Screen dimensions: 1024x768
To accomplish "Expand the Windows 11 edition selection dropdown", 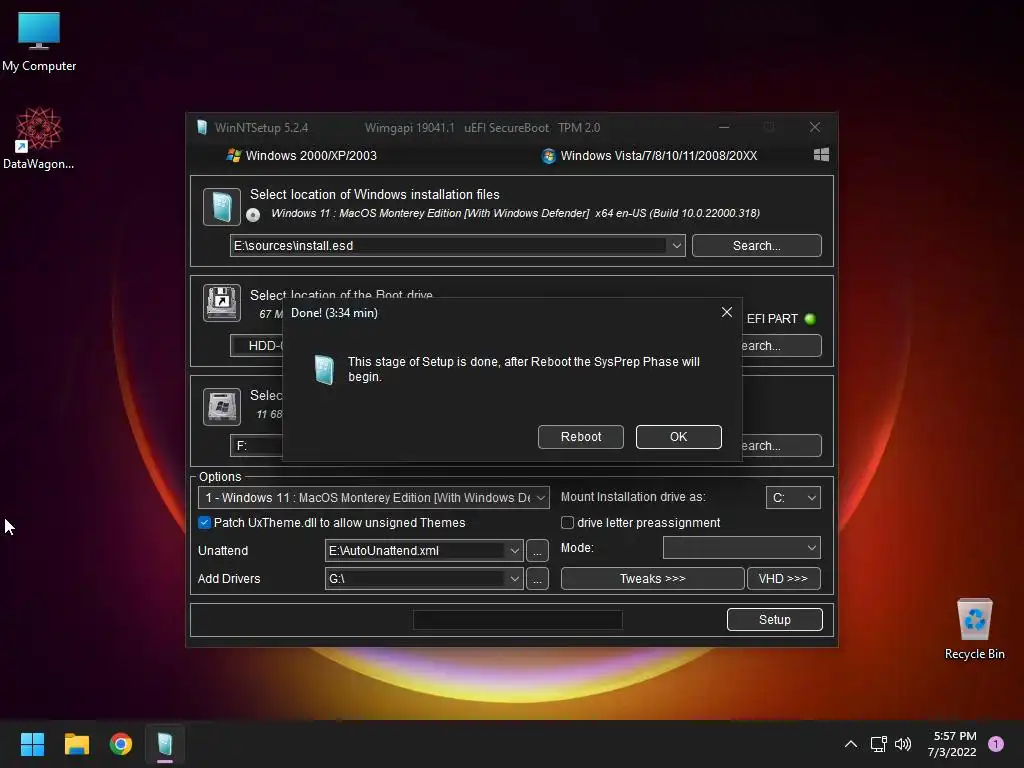I will (541, 498).
